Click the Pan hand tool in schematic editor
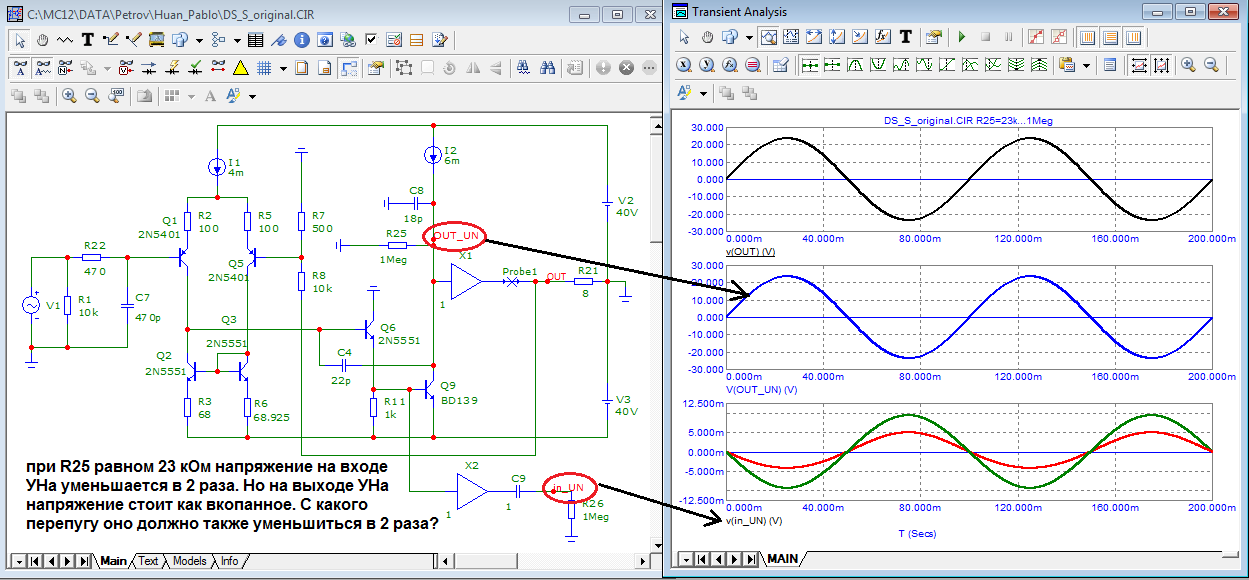 pos(42,40)
